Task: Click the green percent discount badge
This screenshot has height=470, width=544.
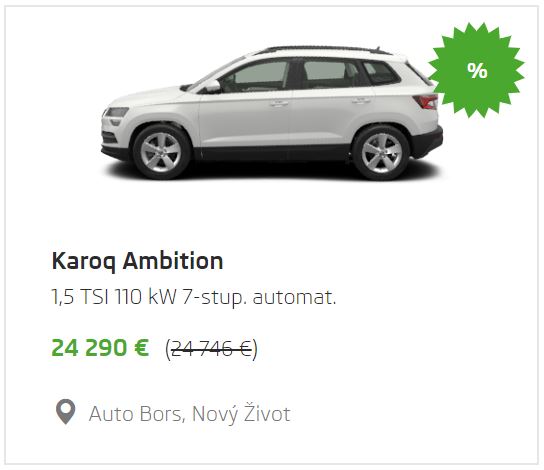Action: [x=477, y=70]
